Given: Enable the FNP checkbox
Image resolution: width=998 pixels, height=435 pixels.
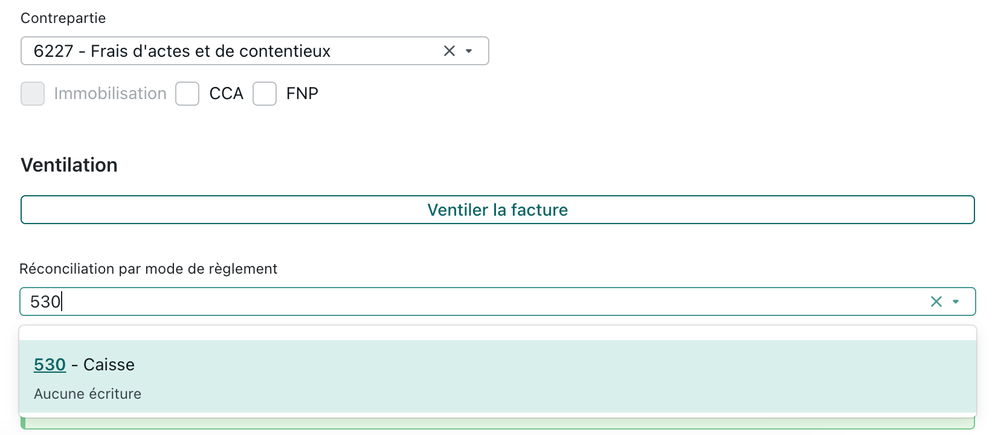Looking at the screenshot, I should point(264,94).
